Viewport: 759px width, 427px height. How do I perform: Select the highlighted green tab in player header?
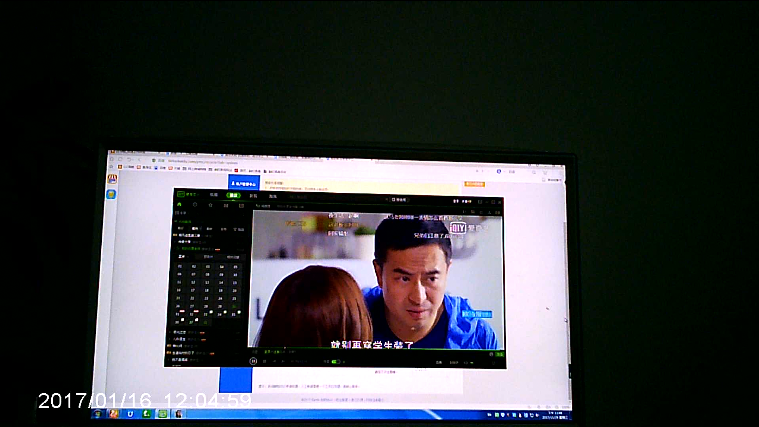tap(233, 196)
